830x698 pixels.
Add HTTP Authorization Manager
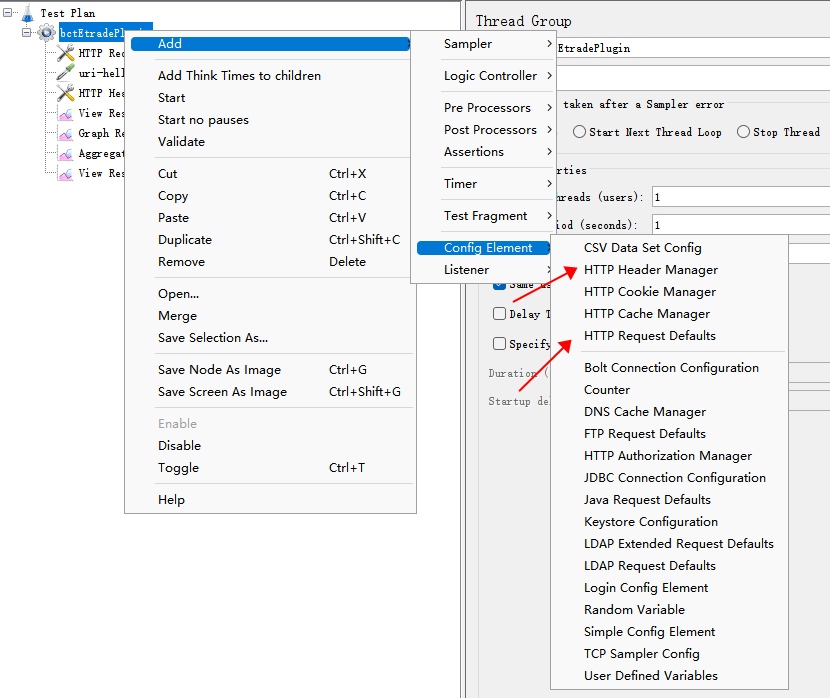(x=667, y=456)
